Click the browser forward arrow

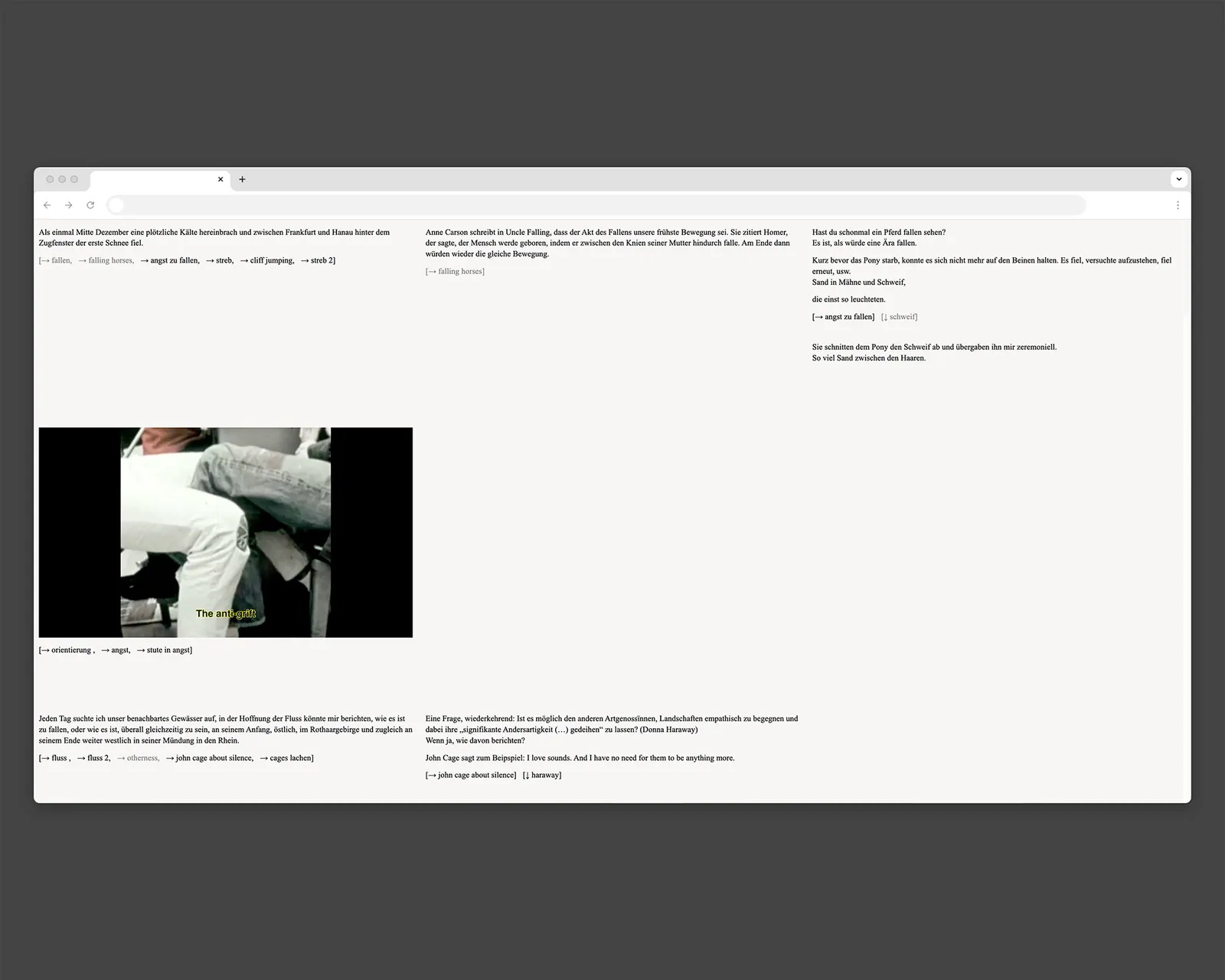coord(69,205)
